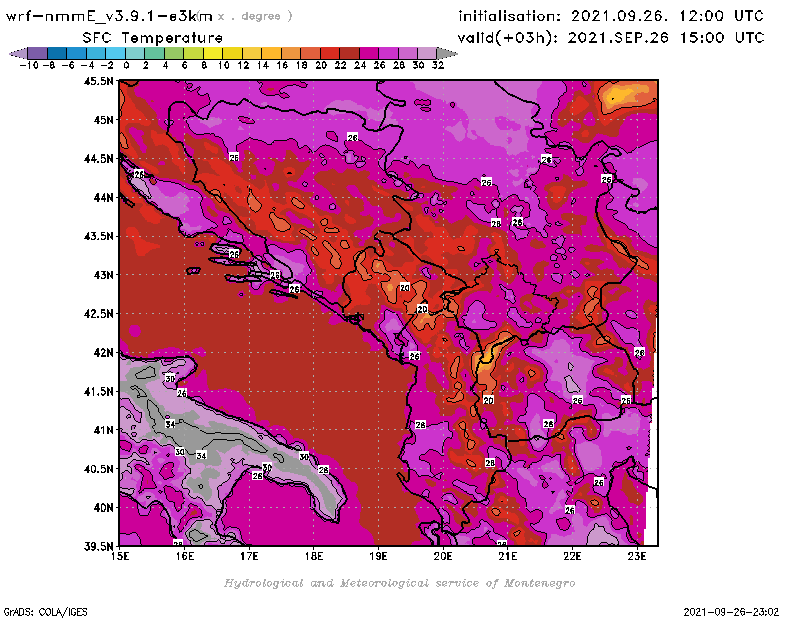Click the '17E' longitude label
This screenshot has height=618, width=800.
pyautogui.click(x=249, y=556)
